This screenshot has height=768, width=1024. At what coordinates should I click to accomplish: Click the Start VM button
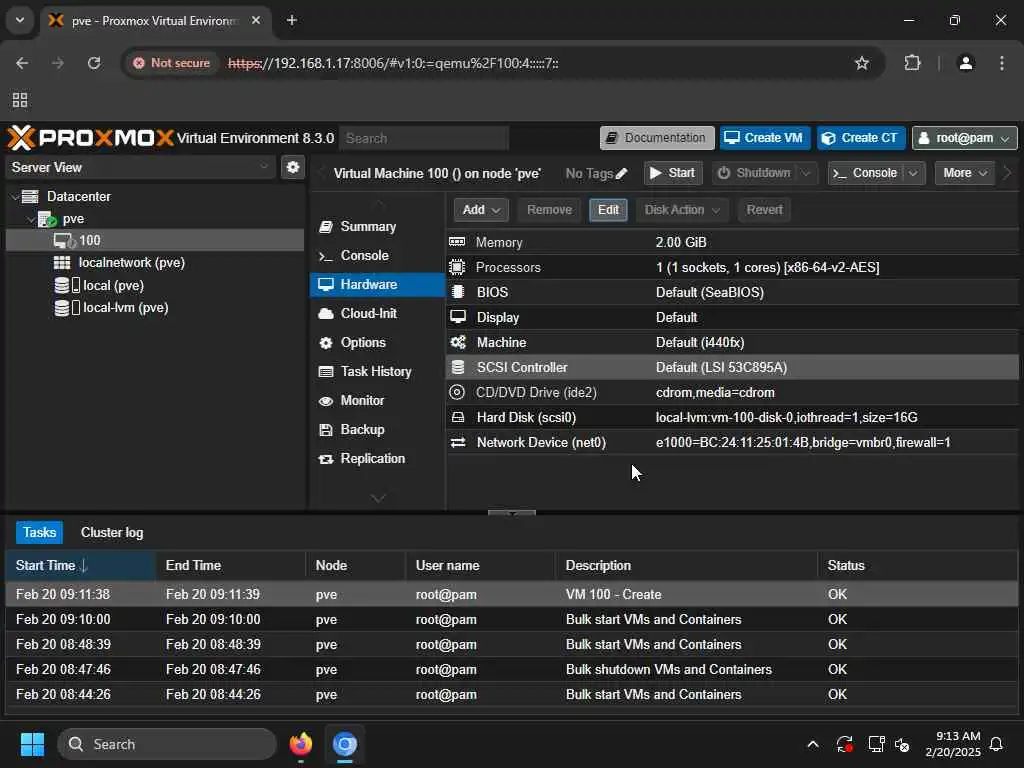(673, 173)
